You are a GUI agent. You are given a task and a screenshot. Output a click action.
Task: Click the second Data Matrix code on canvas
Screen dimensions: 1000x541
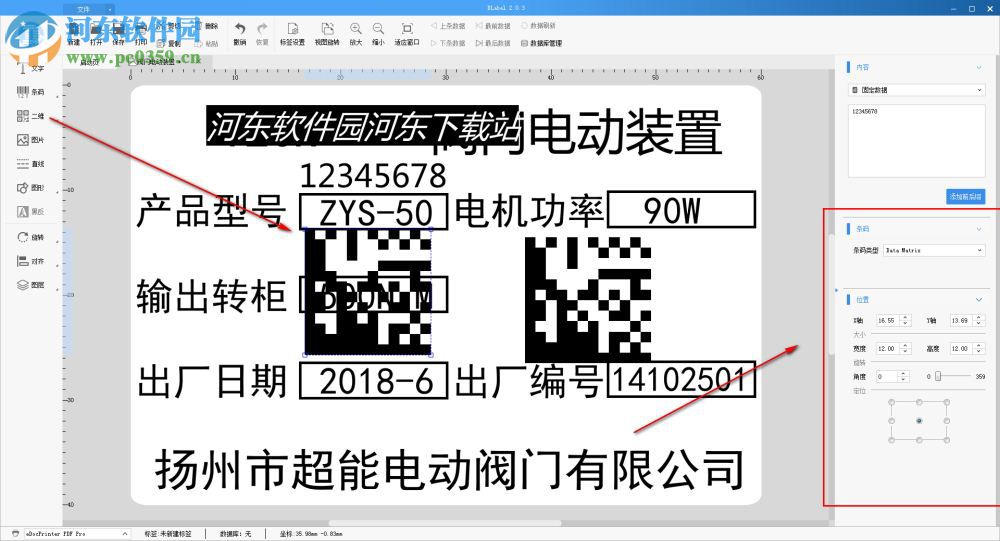(588, 299)
